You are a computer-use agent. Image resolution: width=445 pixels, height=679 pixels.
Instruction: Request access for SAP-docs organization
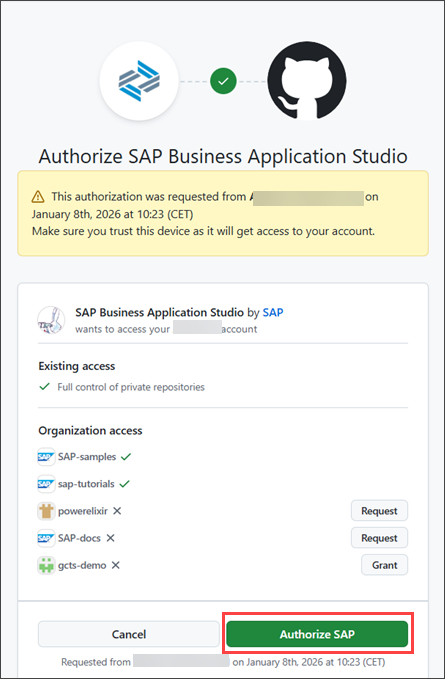click(x=379, y=538)
